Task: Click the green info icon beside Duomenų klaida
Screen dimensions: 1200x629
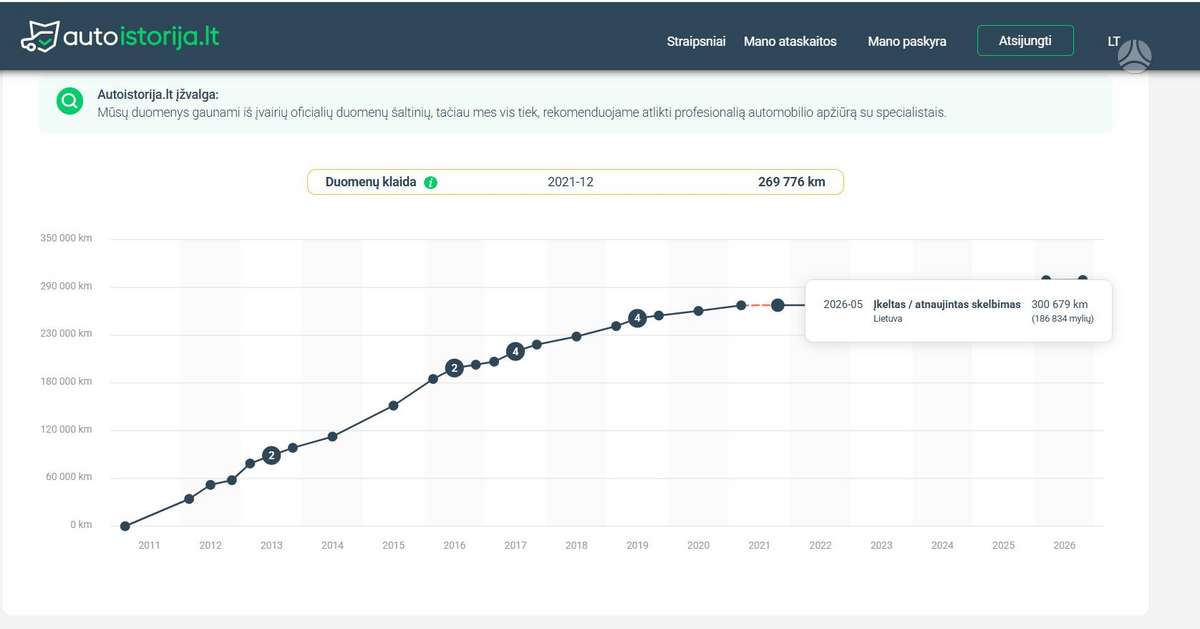Action: point(431,183)
